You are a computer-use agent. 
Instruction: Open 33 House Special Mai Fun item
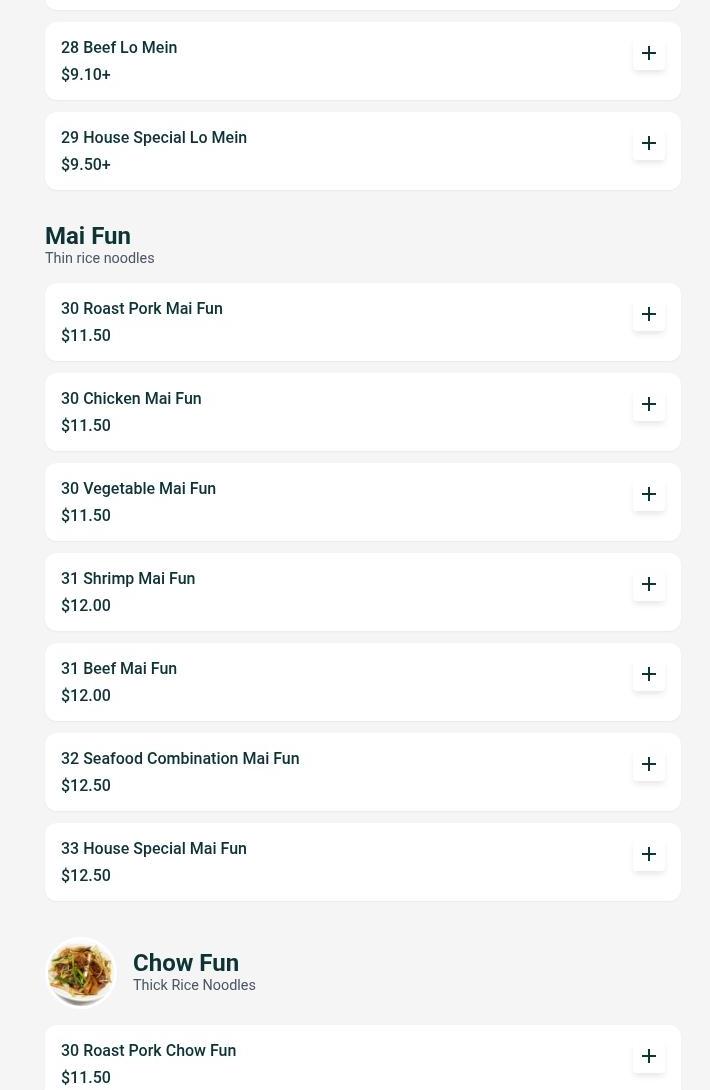(x=154, y=848)
